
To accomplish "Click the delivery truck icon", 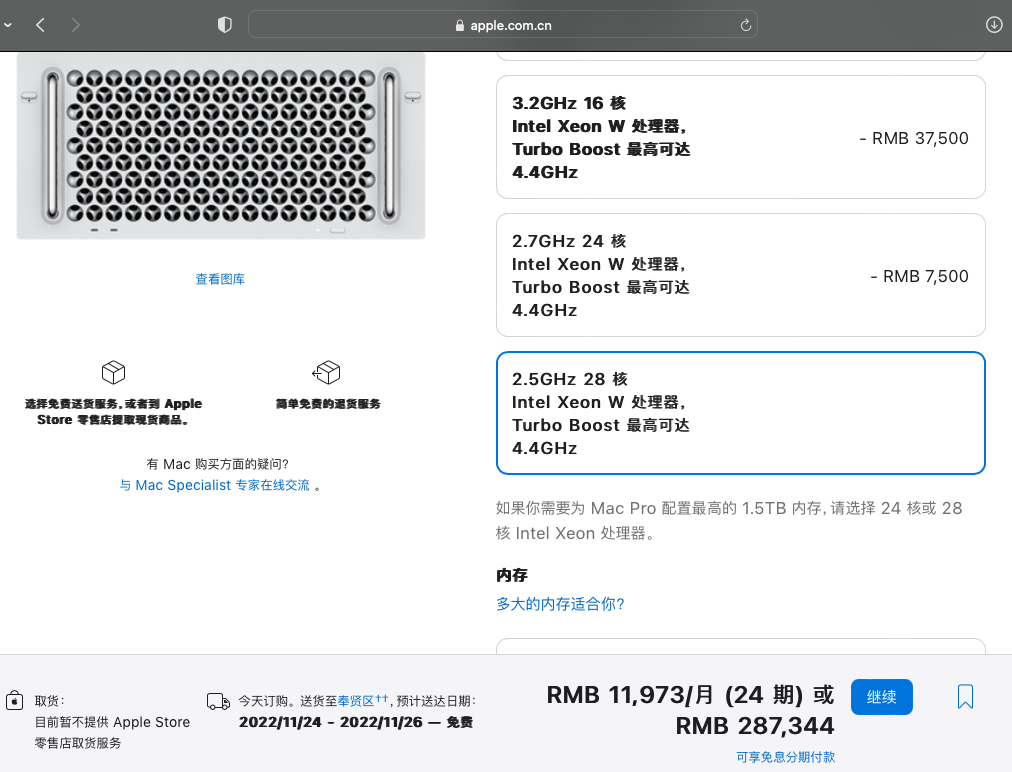I will pos(218,701).
